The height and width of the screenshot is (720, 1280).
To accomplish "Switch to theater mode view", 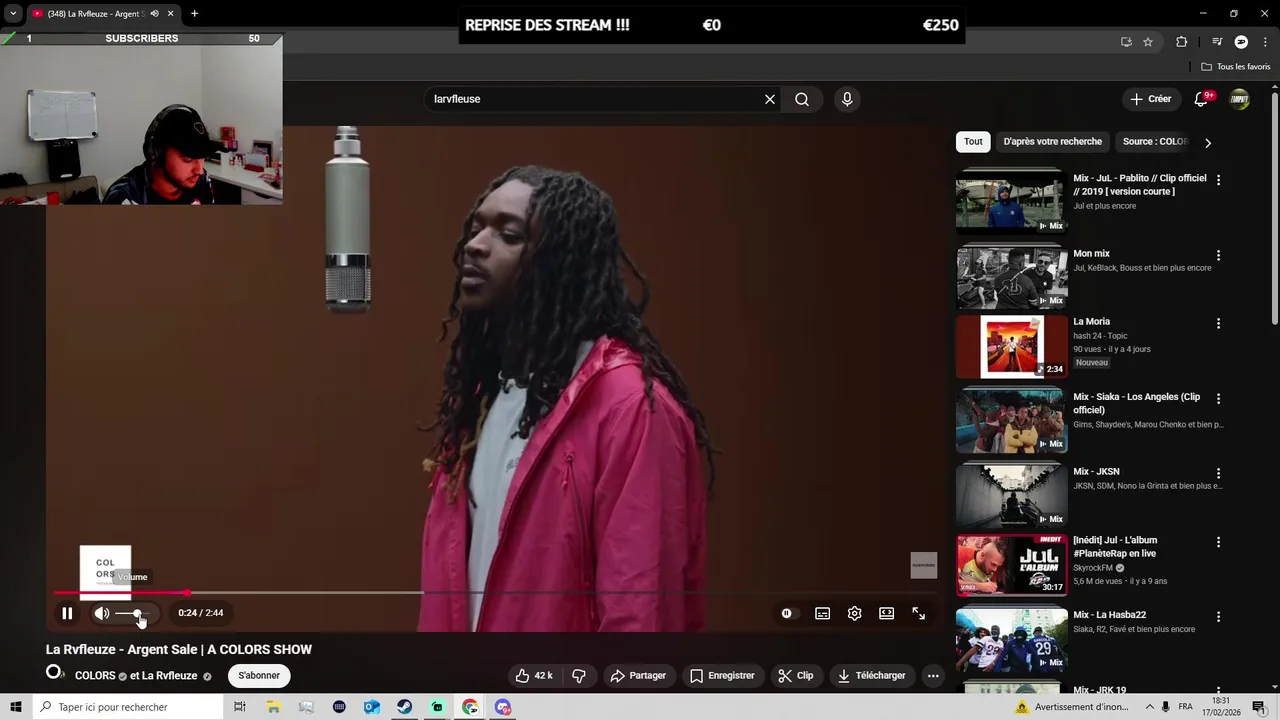I will 886,613.
